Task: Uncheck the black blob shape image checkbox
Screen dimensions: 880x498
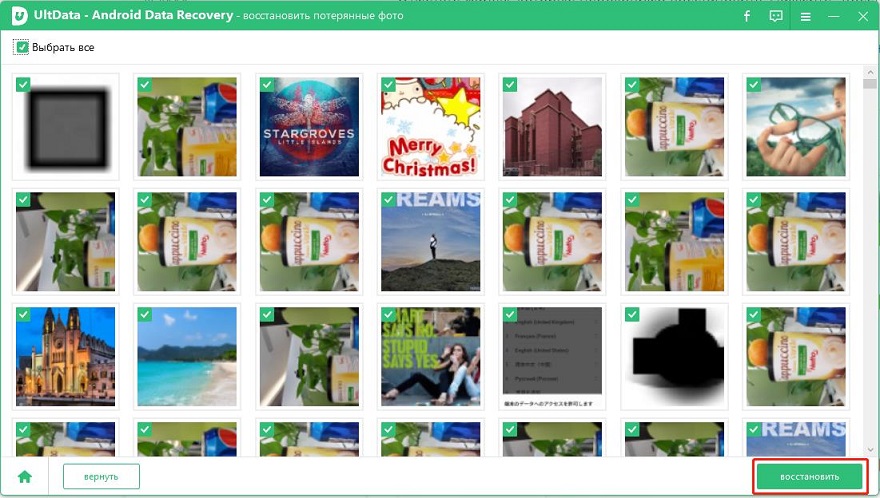Action: (x=632, y=314)
